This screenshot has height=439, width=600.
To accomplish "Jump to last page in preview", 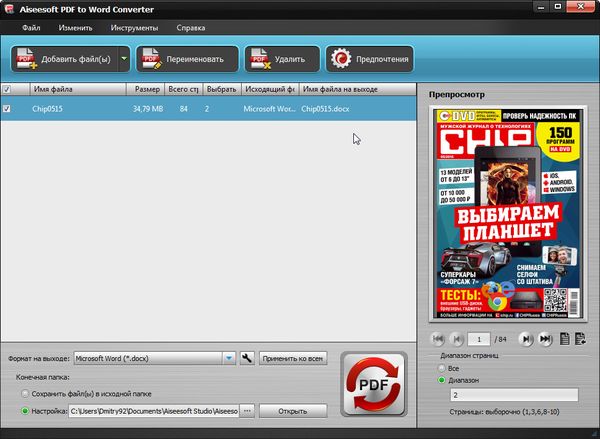I will click(x=545, y=339).
